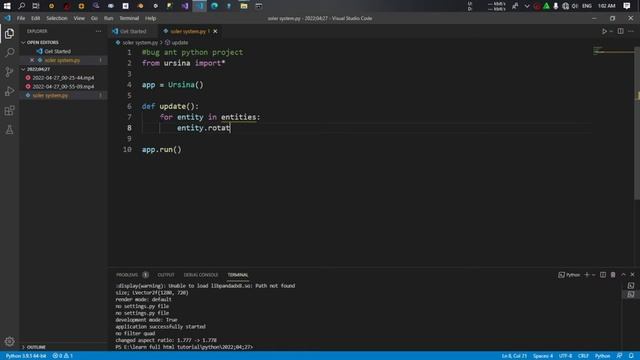The width and height of the screenshot is (640, 360).
Task: Show hidden system tray icons chevron
Action: pos(527,6)
